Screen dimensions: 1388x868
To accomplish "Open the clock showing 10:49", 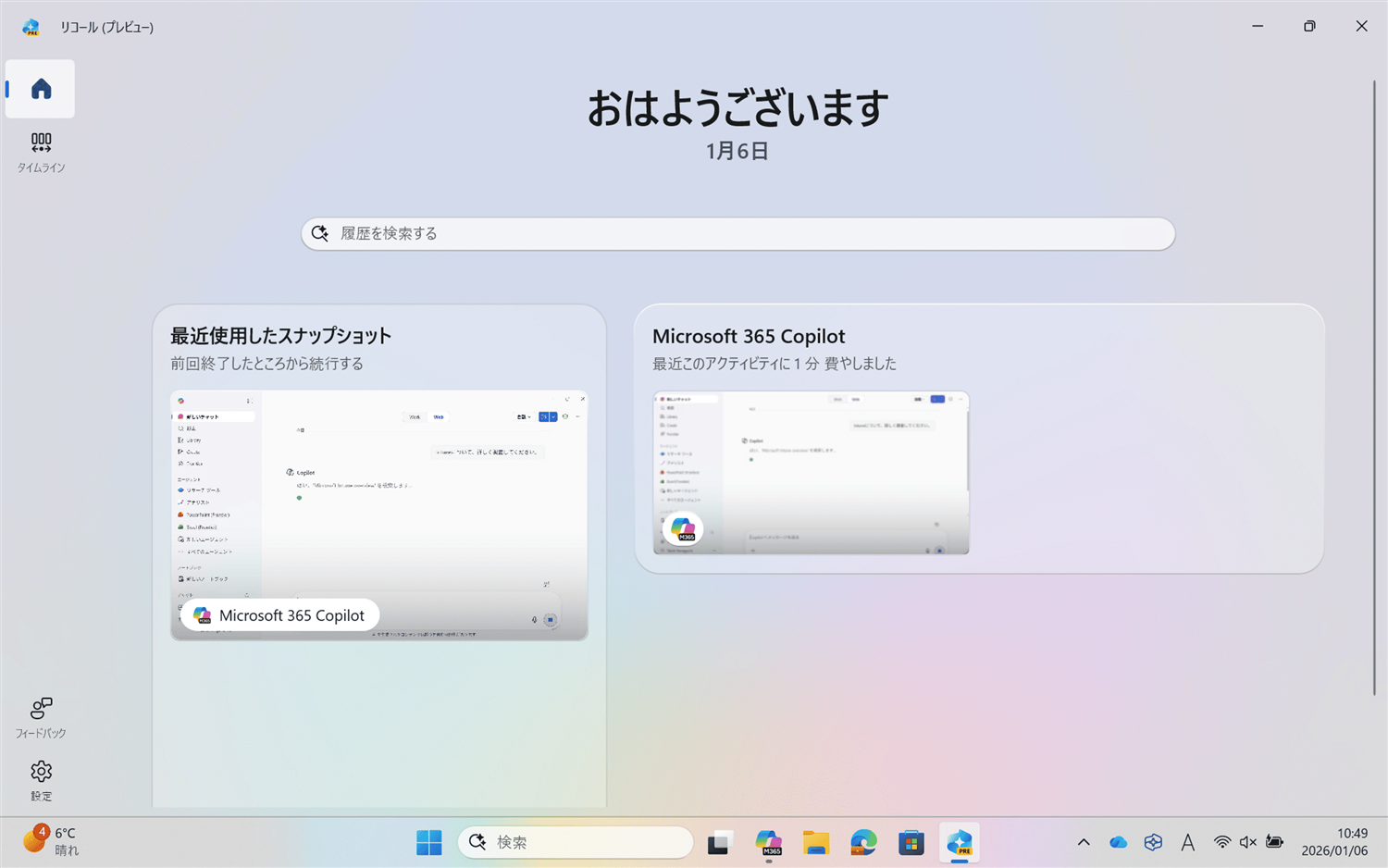I will [1334, 842].
